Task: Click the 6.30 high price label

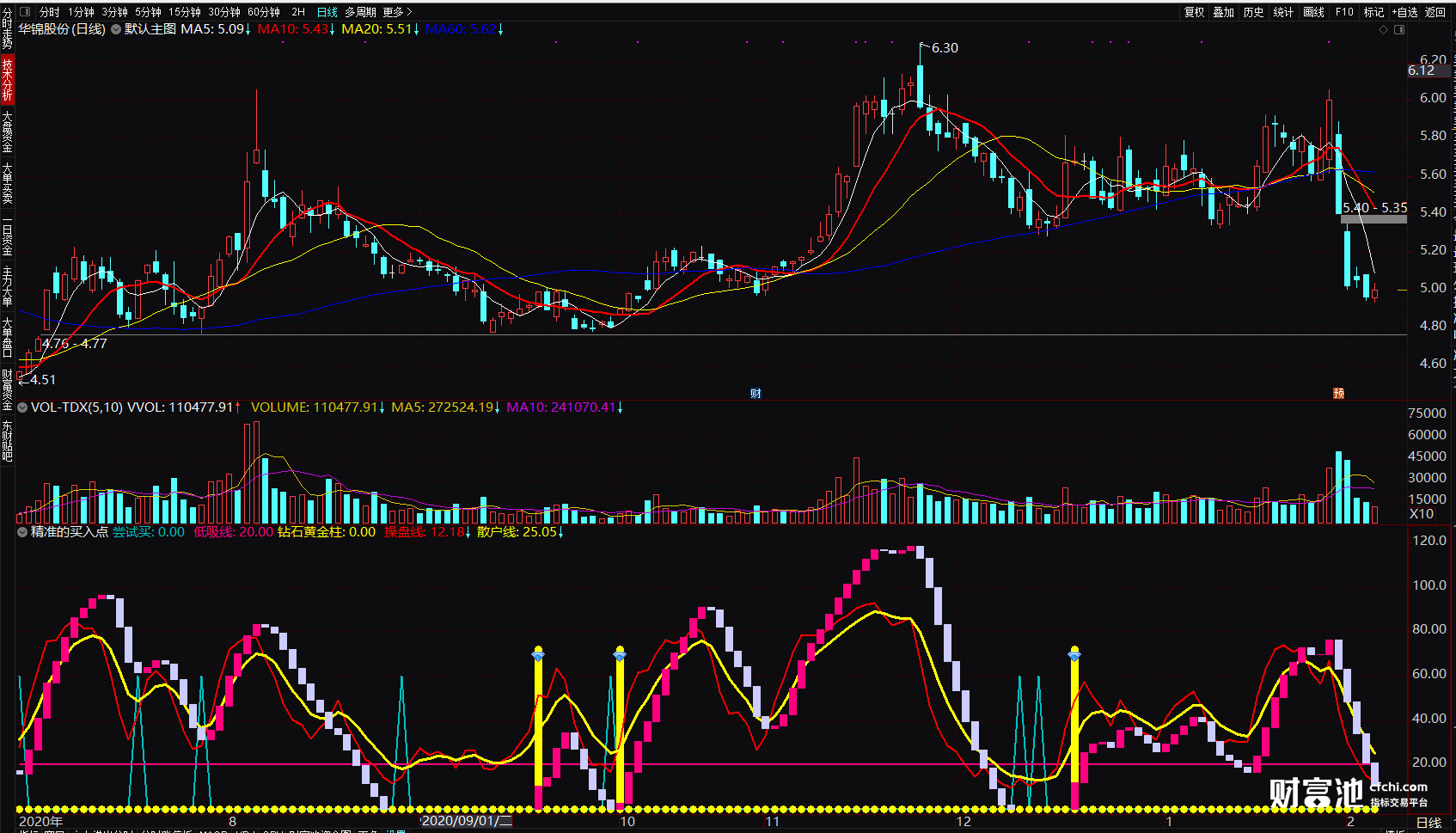Action: pyautogui.click(x=945, y=48)
